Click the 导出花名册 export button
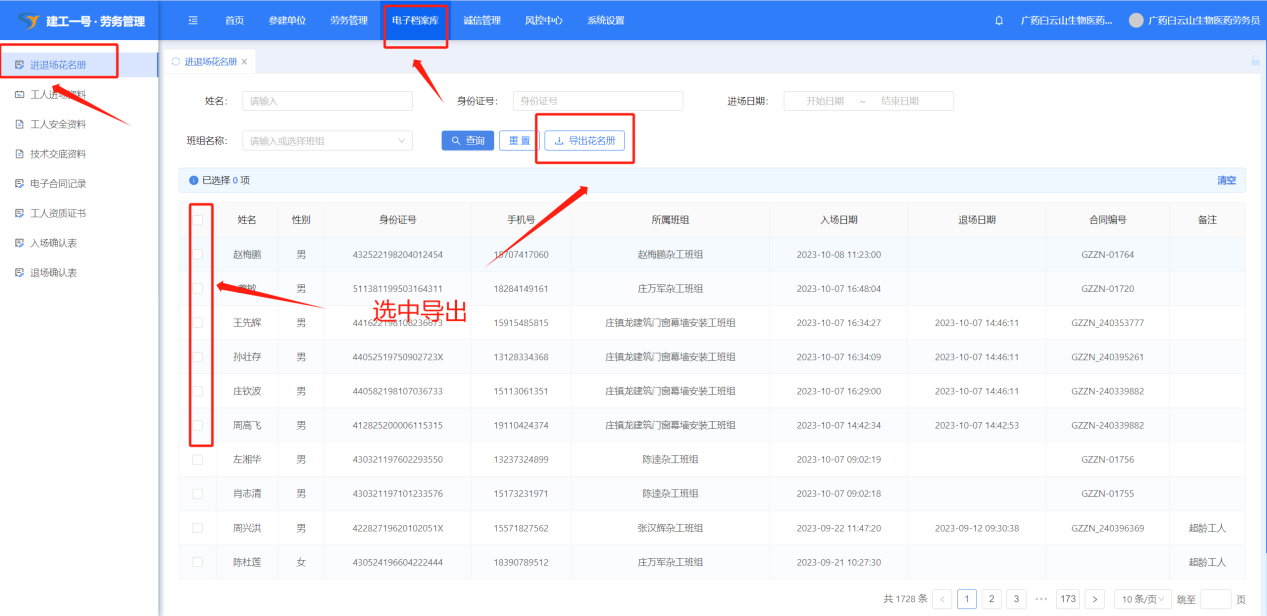The width and height of the screenshot is (1267, 616). (584, 141)
